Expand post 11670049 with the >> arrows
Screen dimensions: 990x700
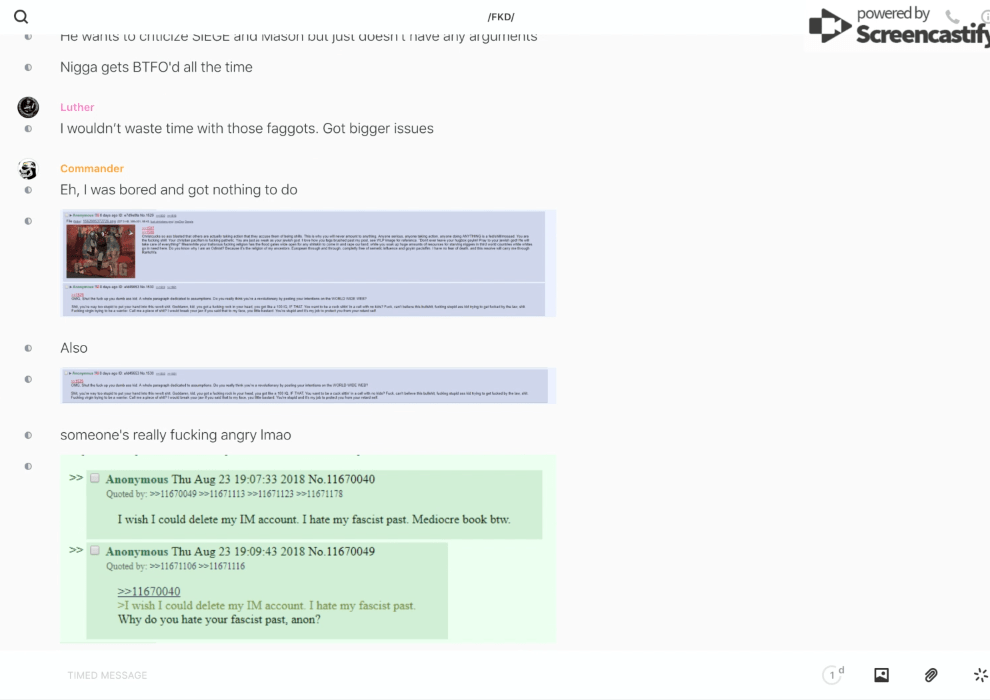pyautogui.click(x=76, y=550)
